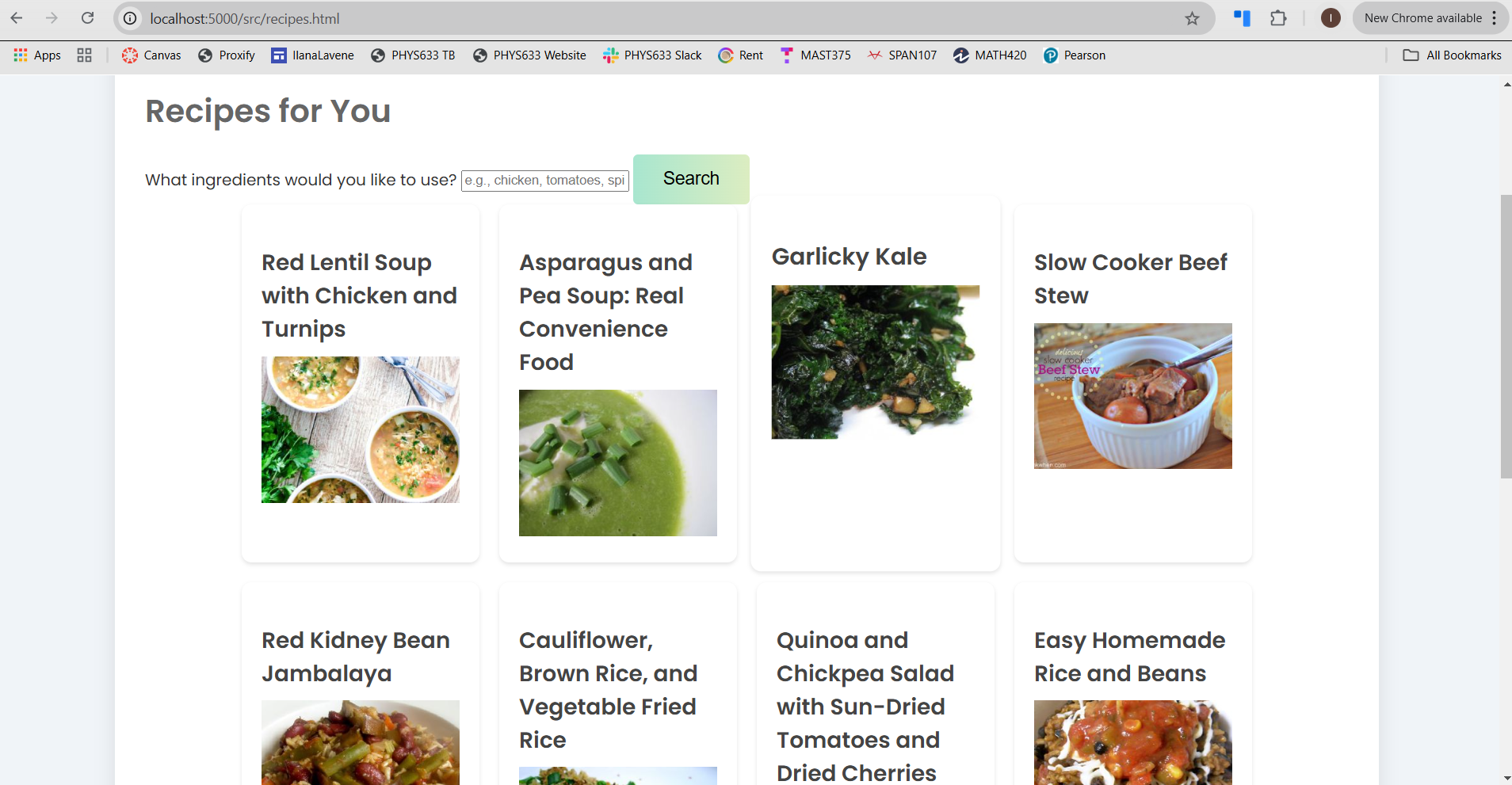
Task: Open the PHYS633 TB bookmark
Action: (x=413, y=55)
